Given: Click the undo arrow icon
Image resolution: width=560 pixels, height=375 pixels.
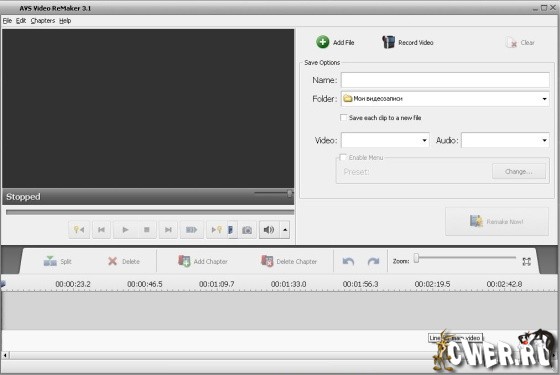Looking at the screenshot, I should 348,261.
